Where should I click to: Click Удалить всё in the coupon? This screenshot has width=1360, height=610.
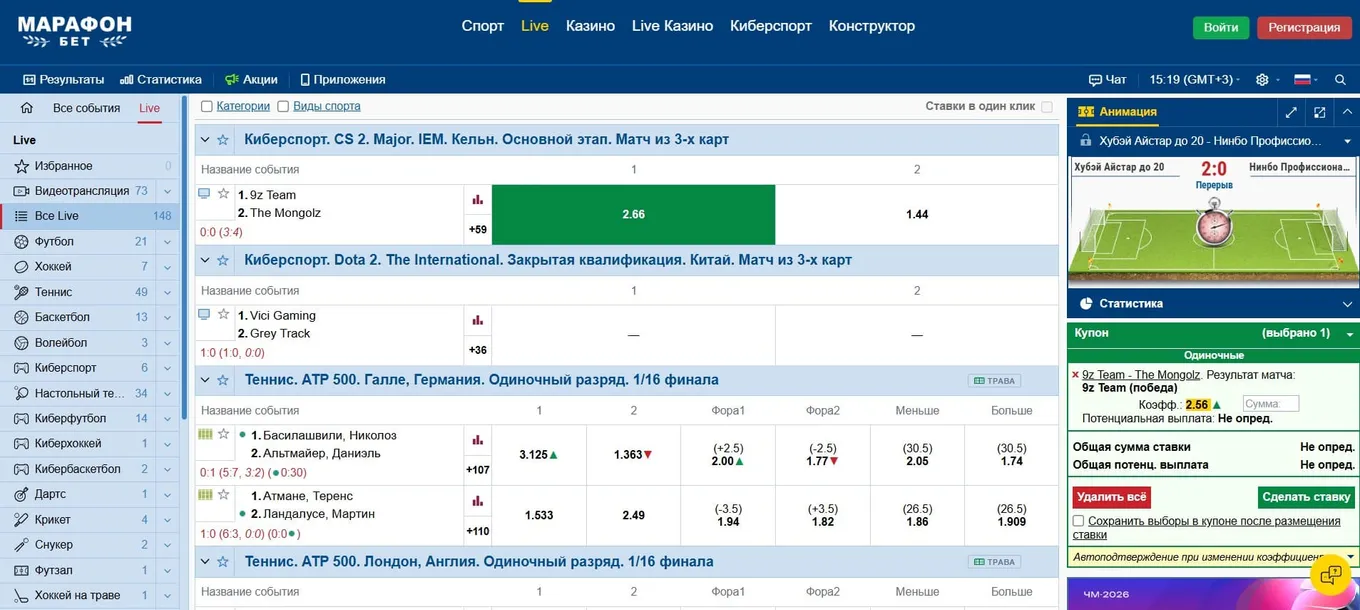point(1112,497)
